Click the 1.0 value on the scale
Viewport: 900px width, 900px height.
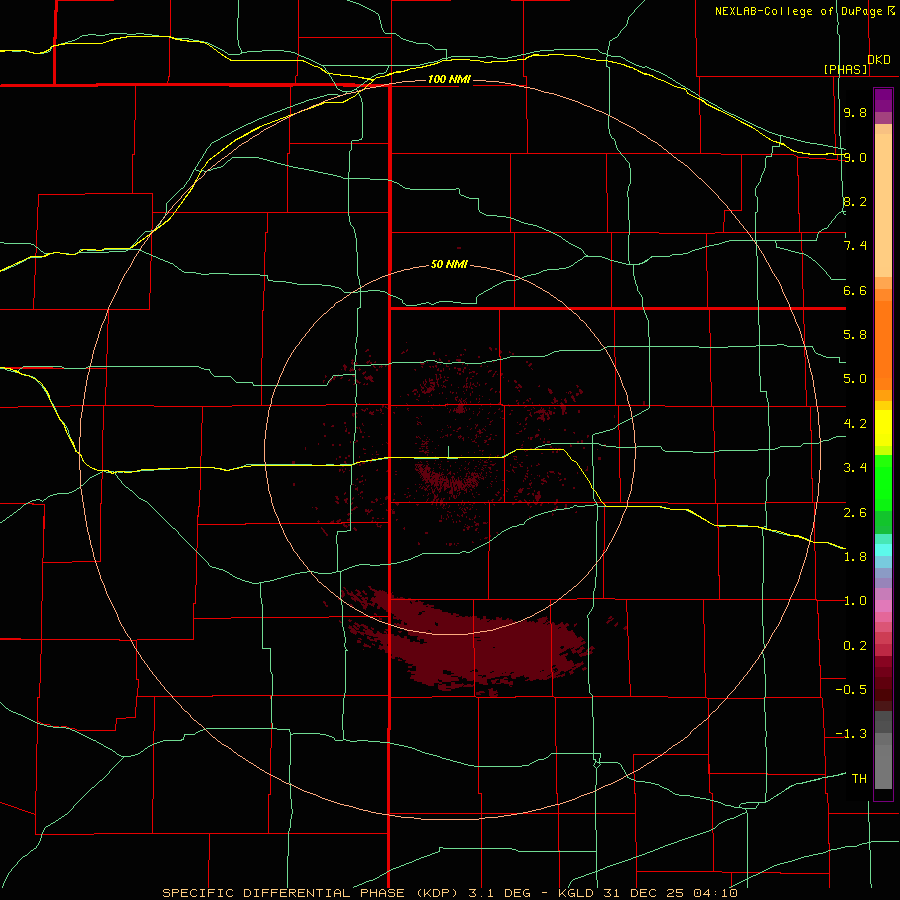(x=855, y=601)
